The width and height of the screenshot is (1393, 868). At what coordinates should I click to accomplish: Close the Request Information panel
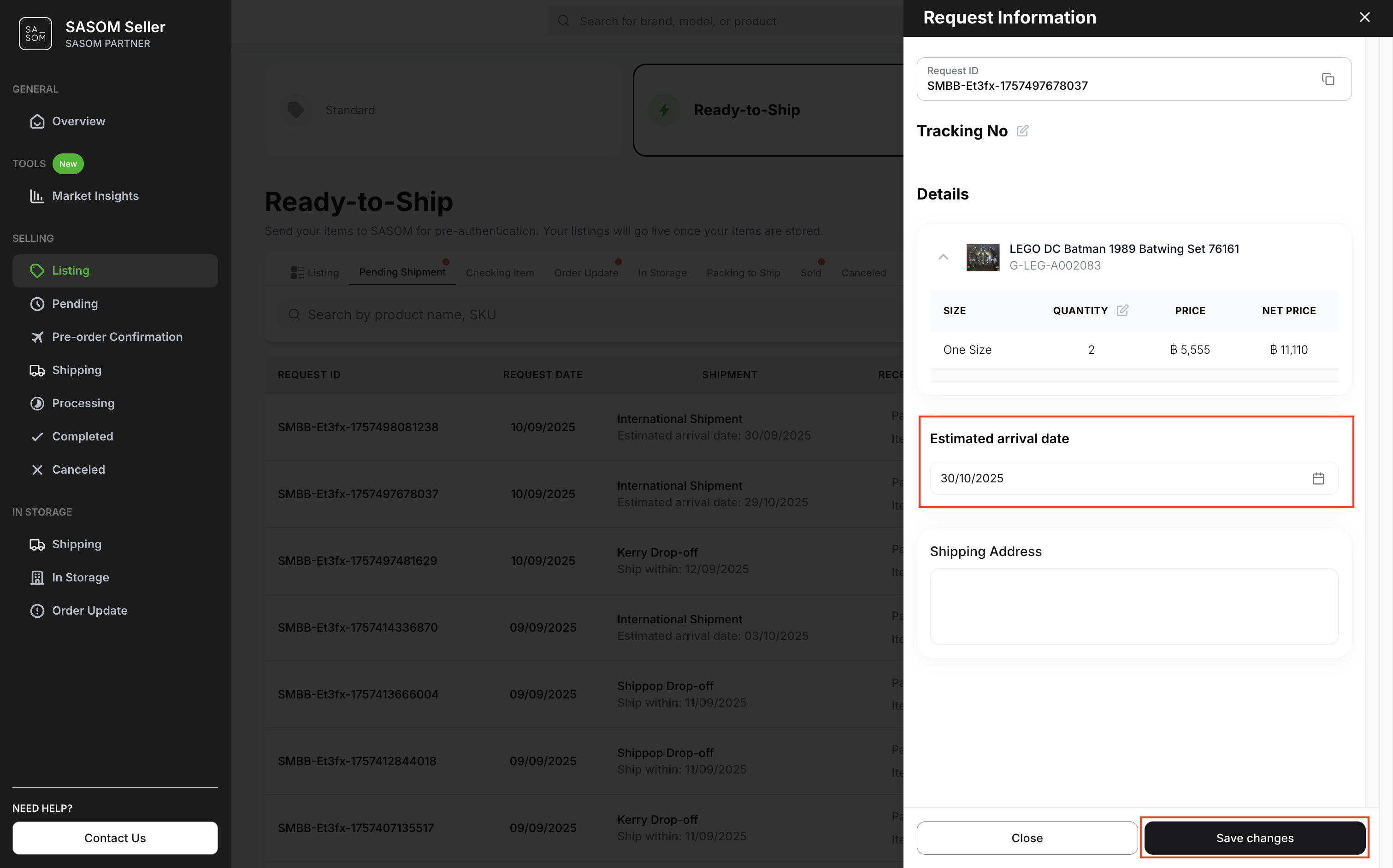point(1364,17)
